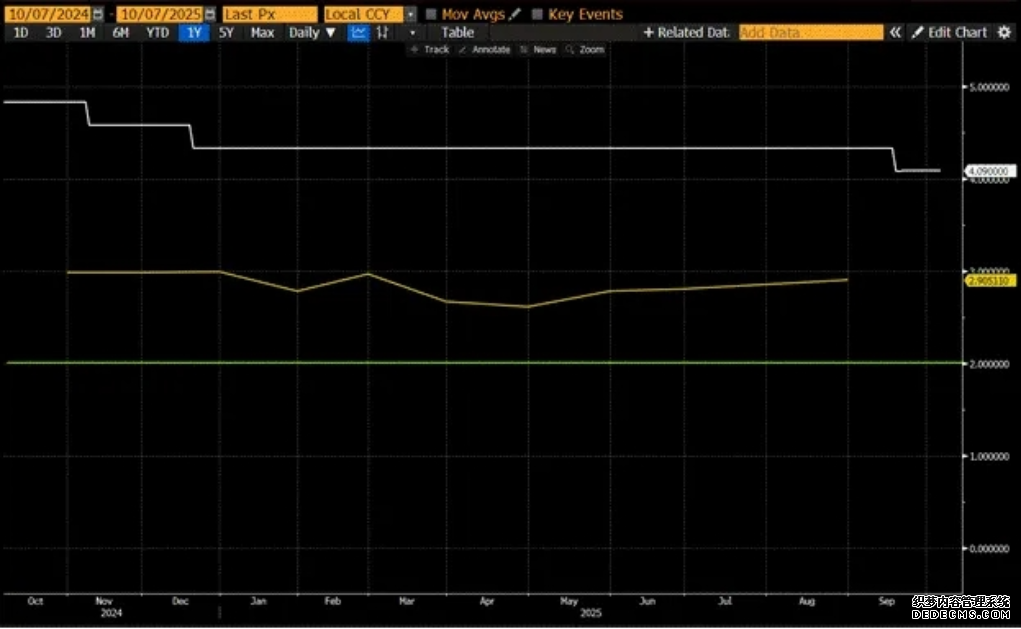The height and width of the screenshot is (629, 1021).
Task: Open chart settings gear icon
Action: tap(1005, 33)
